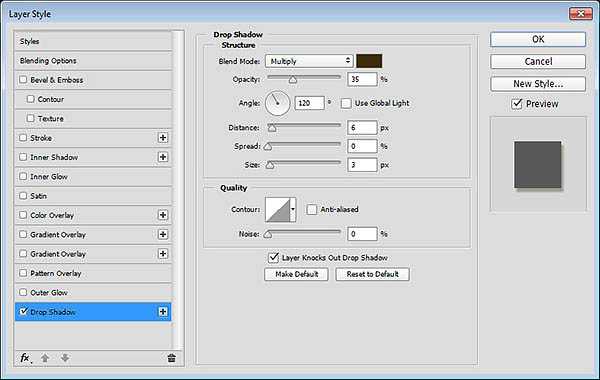Toggle the Anti-aliased checkbox
600x380 pixels.
point(311,209)
